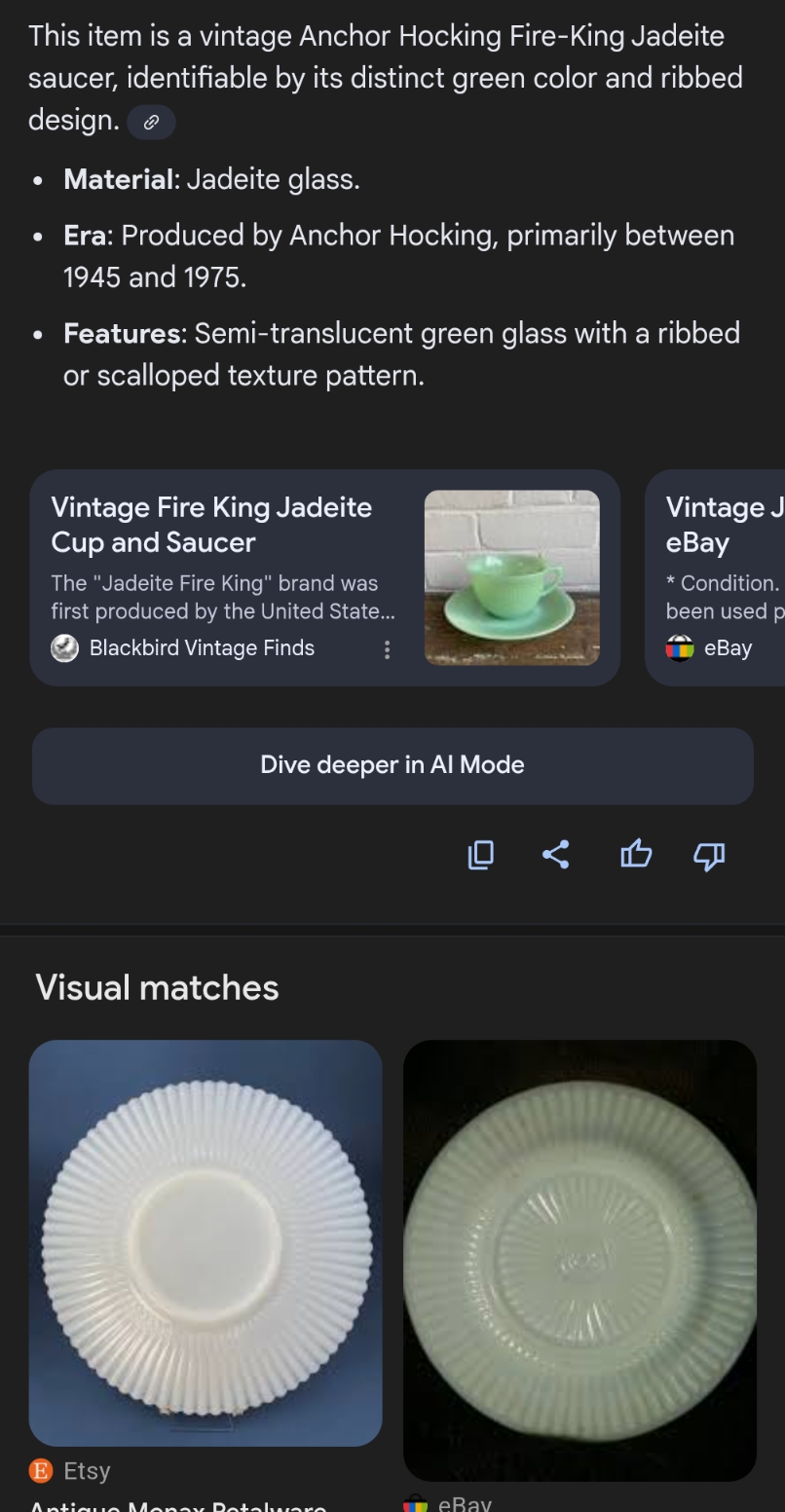Open the green ribbed plate visual match
This screenshot has height=1512, width=785.
point(579,1260)
